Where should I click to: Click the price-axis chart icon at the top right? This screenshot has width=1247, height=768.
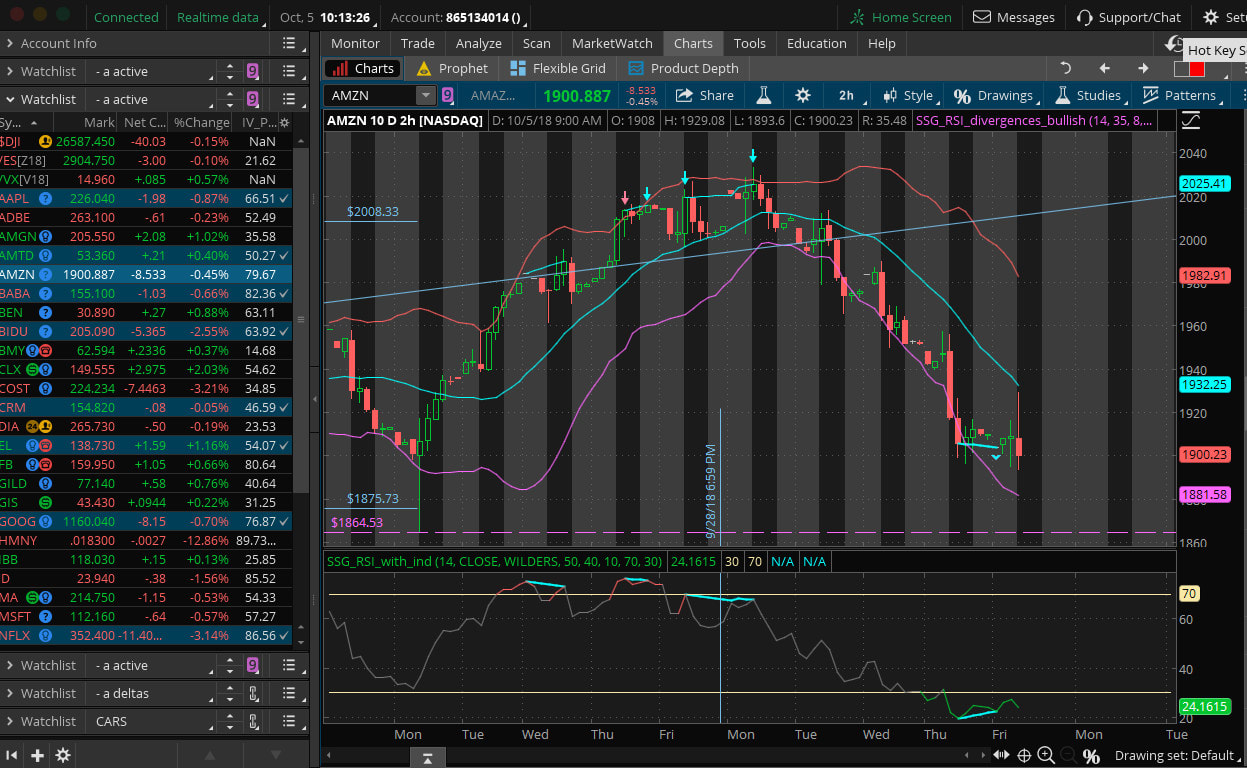pos(1191,120)
